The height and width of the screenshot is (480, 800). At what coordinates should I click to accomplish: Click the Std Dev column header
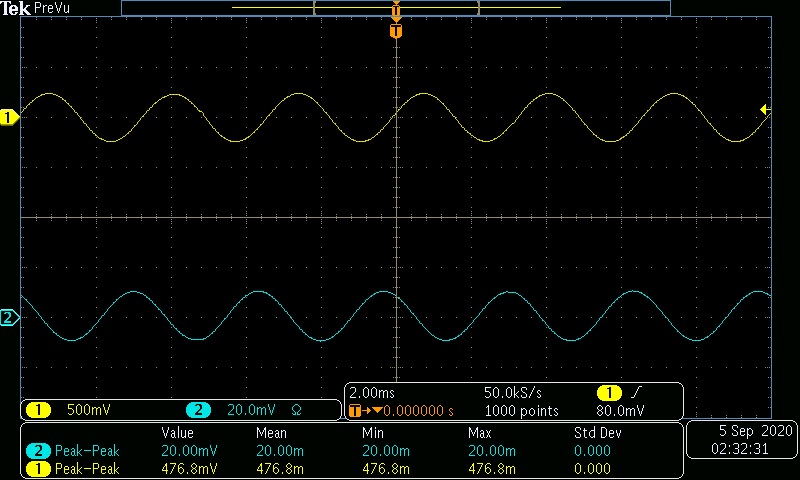597,434
